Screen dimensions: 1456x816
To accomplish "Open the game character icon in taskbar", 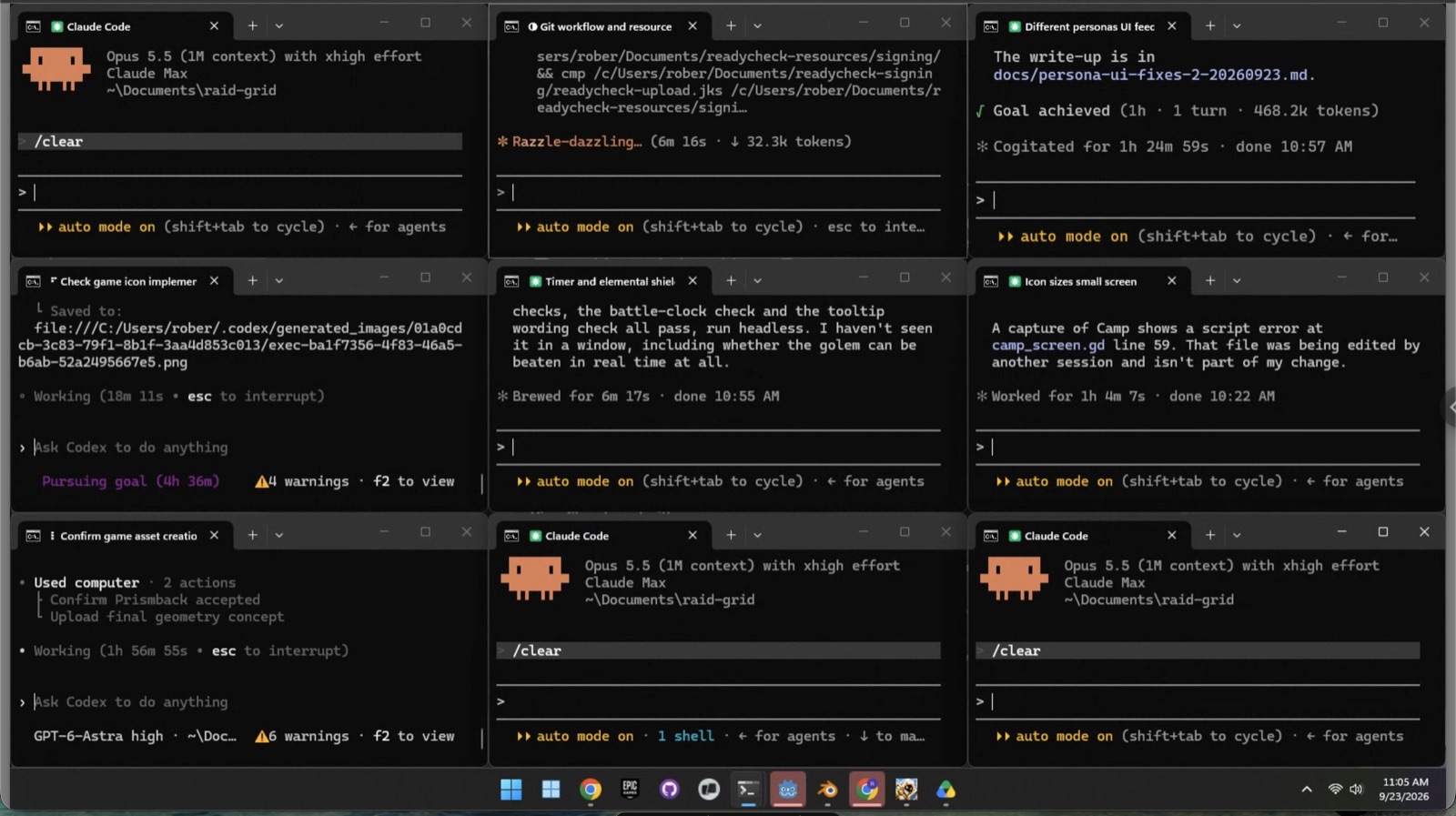I will (x=906, y=790).
